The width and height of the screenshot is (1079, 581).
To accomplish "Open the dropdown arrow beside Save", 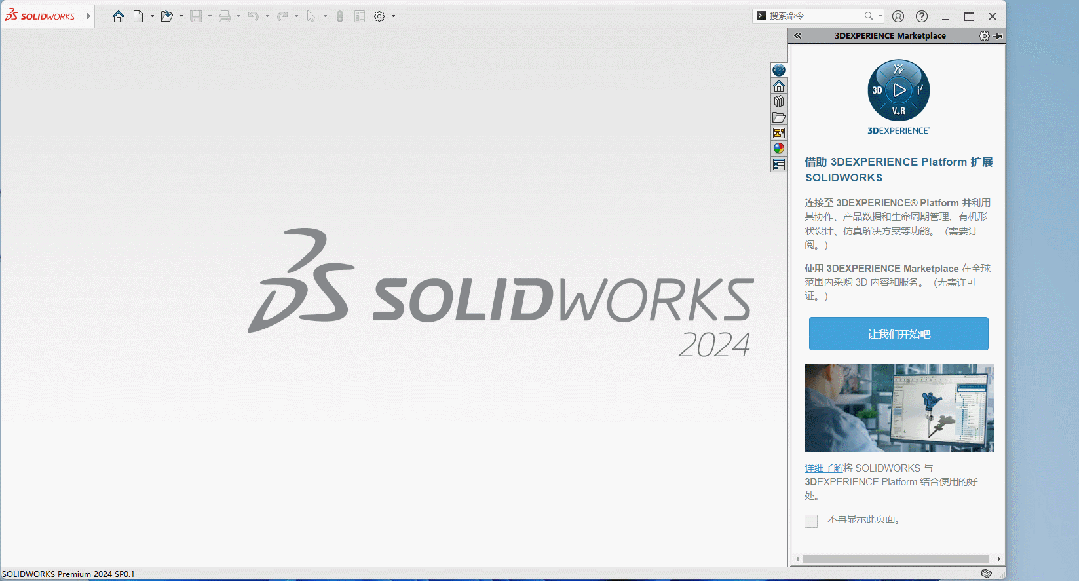I will 210,16.
